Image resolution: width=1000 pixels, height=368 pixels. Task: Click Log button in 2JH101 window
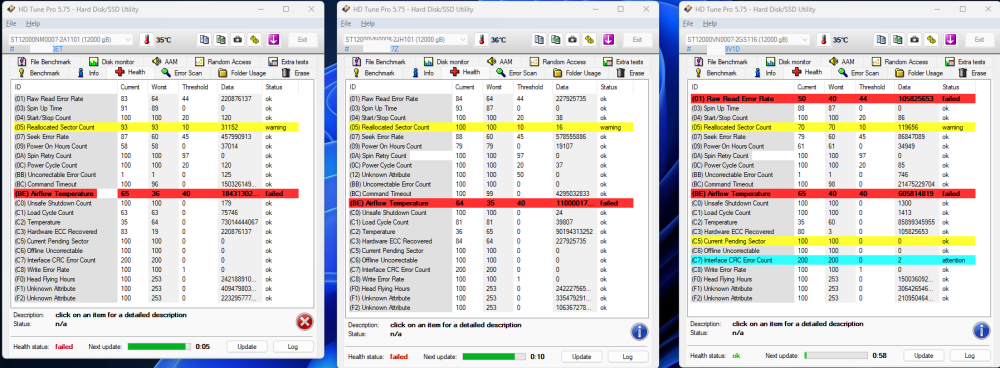tap(628, 356)
